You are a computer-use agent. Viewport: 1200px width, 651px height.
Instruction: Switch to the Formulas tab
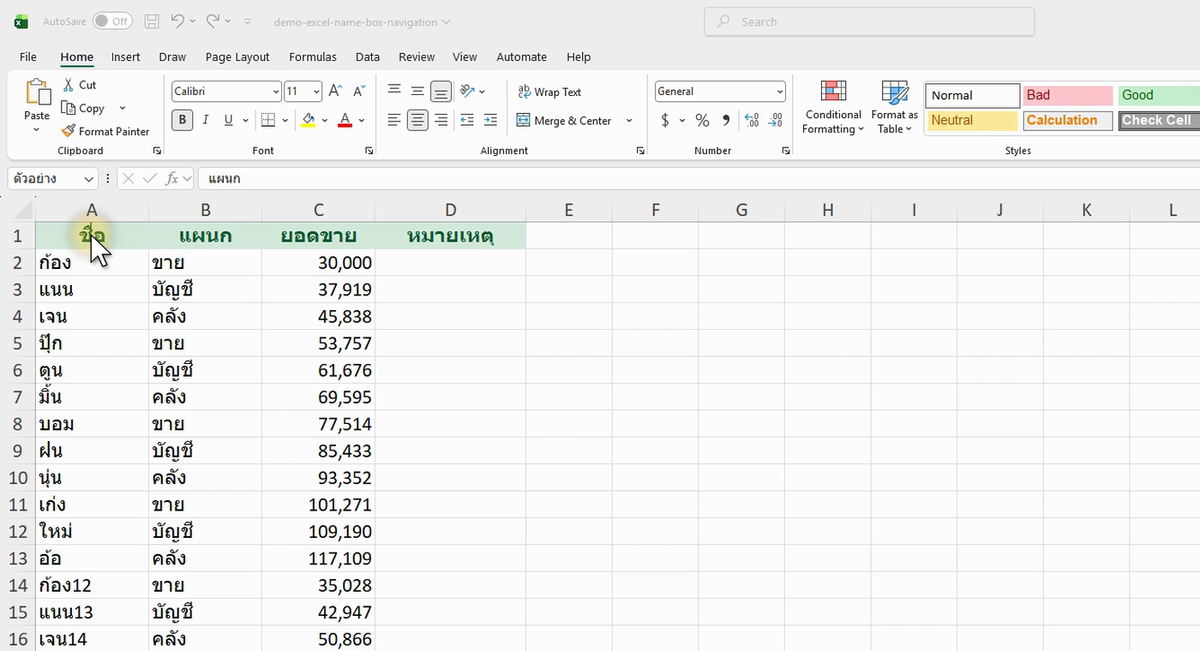(x=313, y=57)
